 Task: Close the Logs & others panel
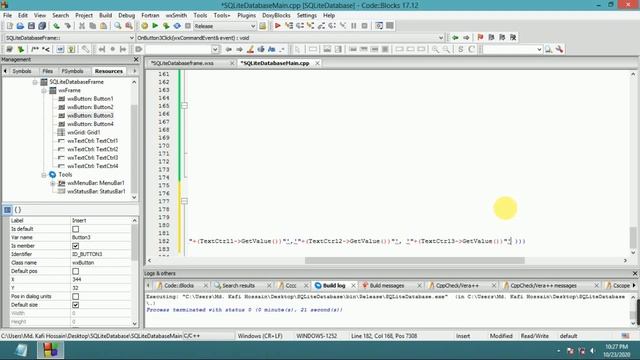pyautogui.click(x=635, y=273)
